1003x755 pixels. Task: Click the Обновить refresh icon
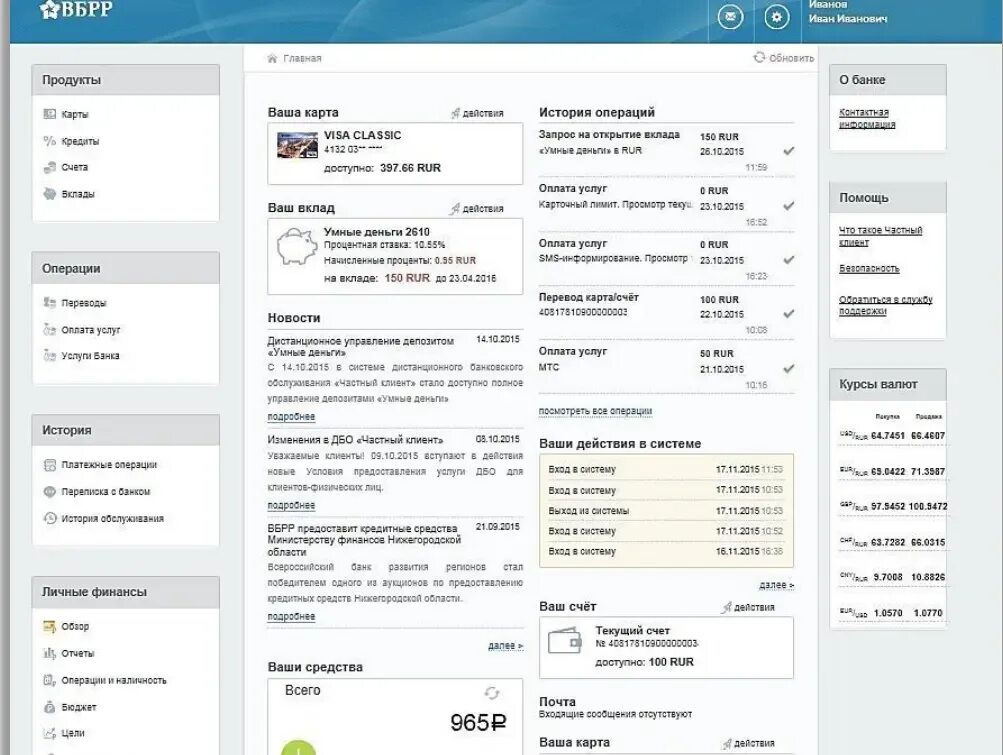[759, 58]
